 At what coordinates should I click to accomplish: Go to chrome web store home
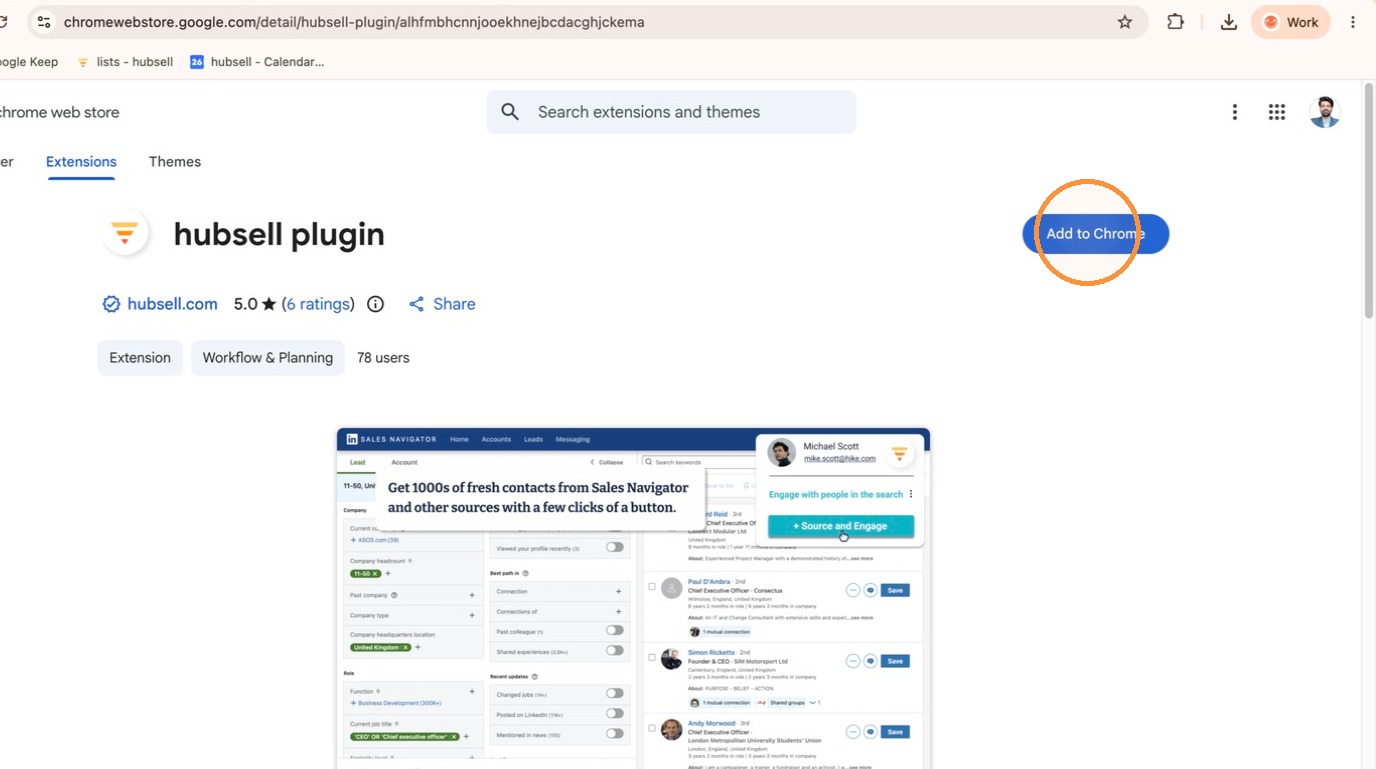click(x=59, y=112)
